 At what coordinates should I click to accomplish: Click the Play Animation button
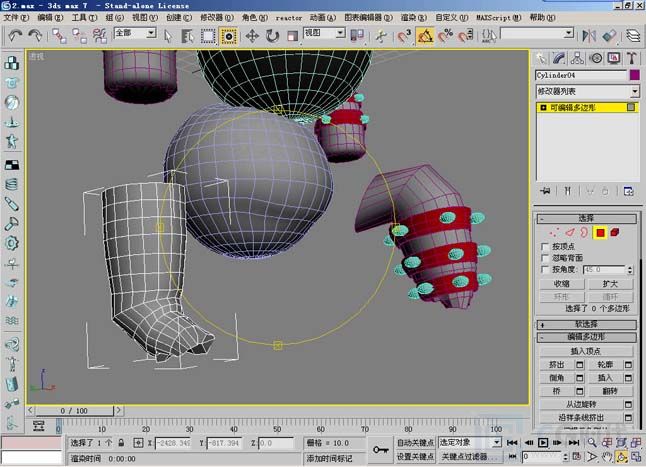(543, 443)
